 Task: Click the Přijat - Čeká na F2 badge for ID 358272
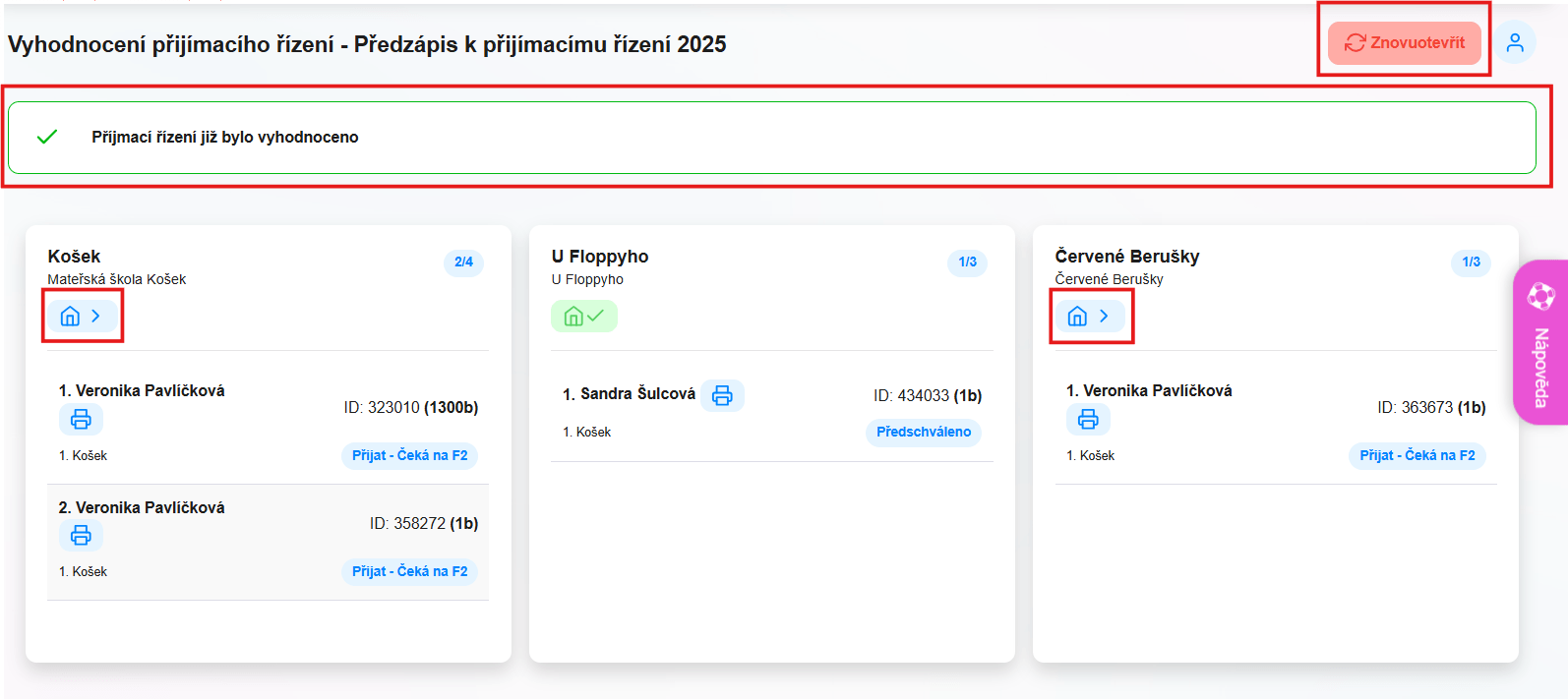tap(409, 572)
